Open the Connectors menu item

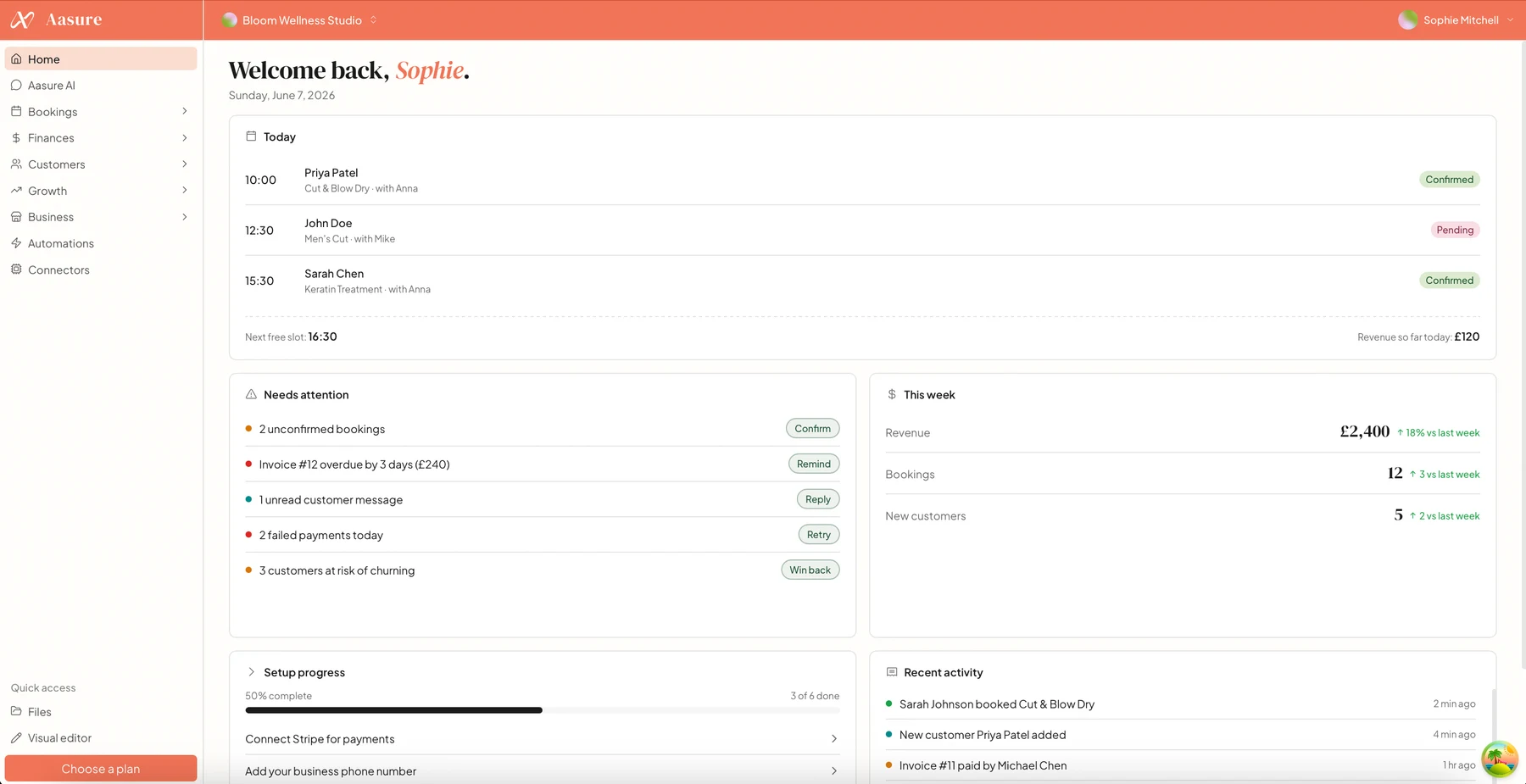tap(101, 270)
